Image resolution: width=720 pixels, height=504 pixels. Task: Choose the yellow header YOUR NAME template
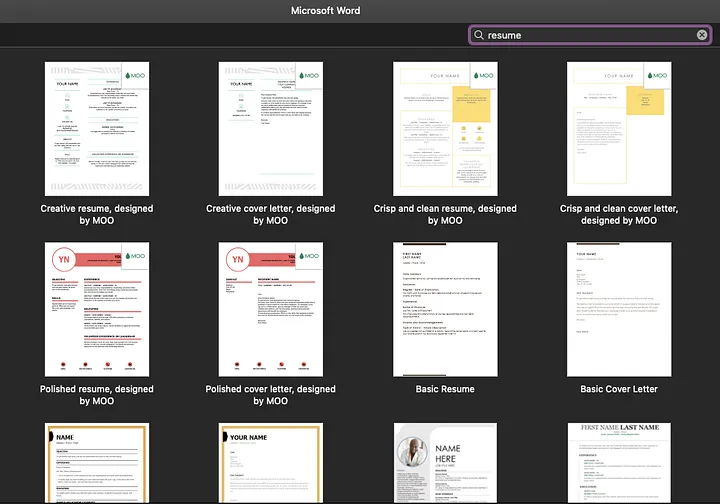270,463
